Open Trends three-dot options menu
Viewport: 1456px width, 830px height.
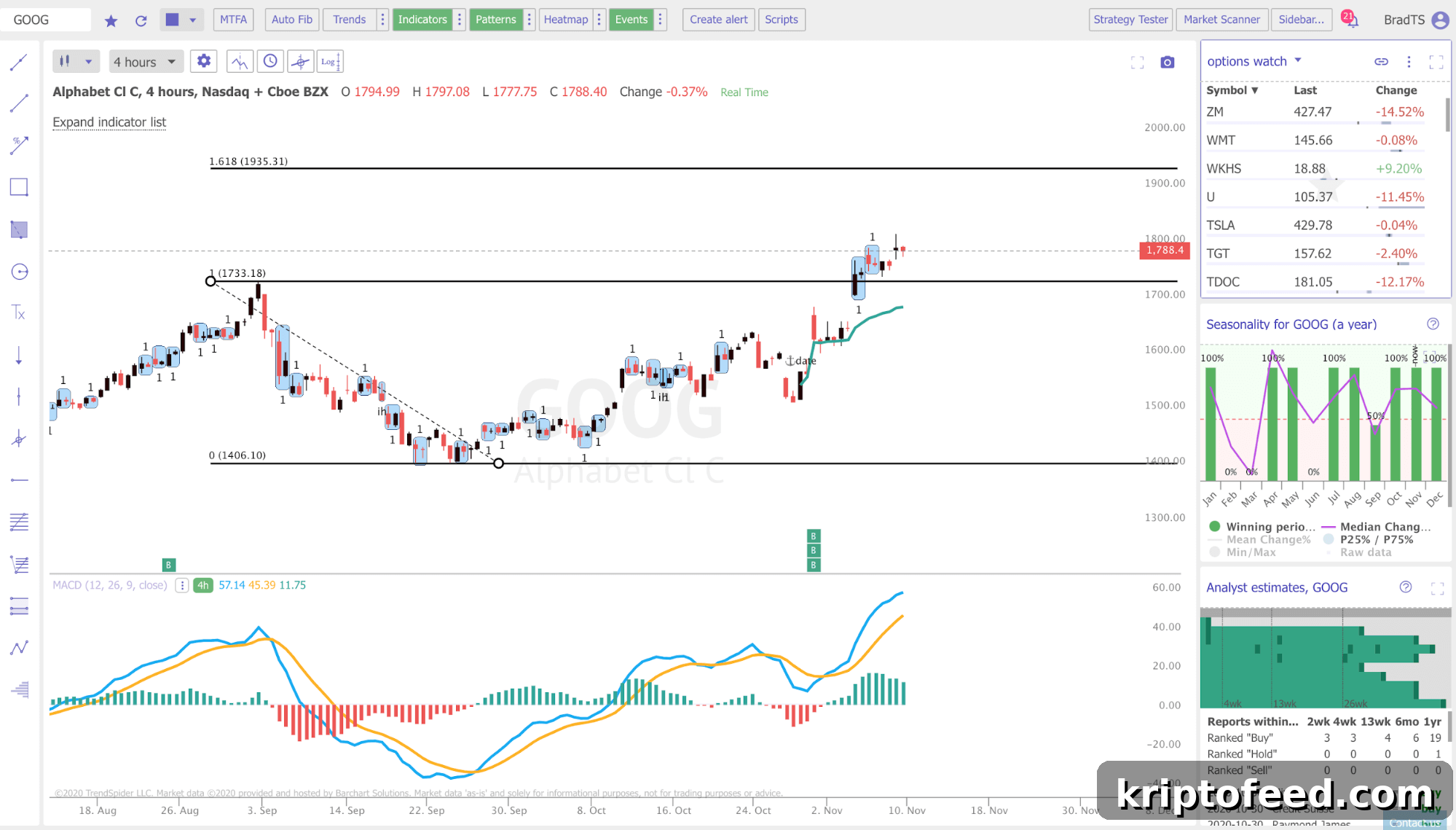tap(382, 20)
